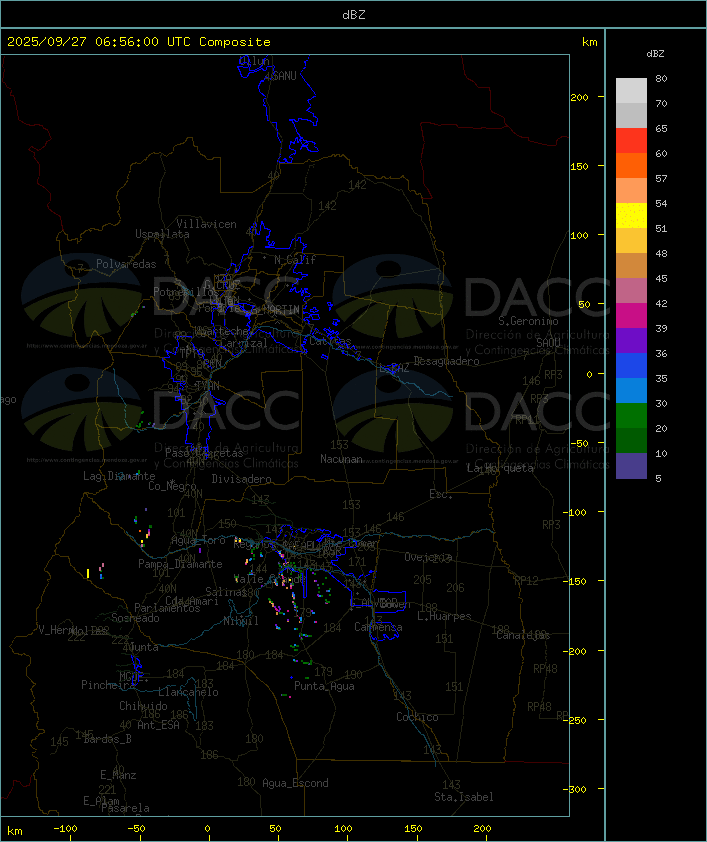The height and width of the screenshot is (842, 707).
Task: Click the Bardas_B map label
Action: click(x=107, y=739)
